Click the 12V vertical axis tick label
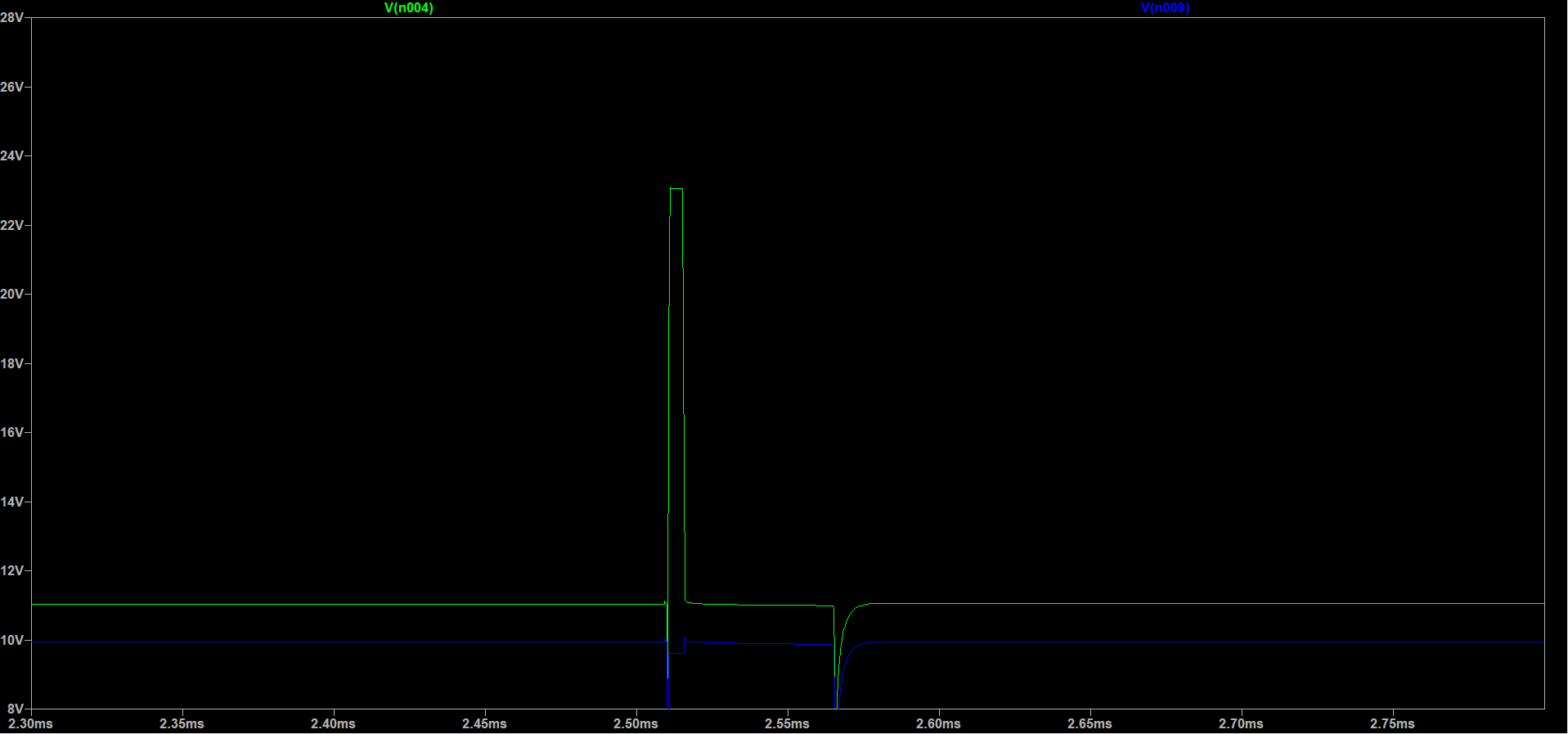 tap(11, 570)
